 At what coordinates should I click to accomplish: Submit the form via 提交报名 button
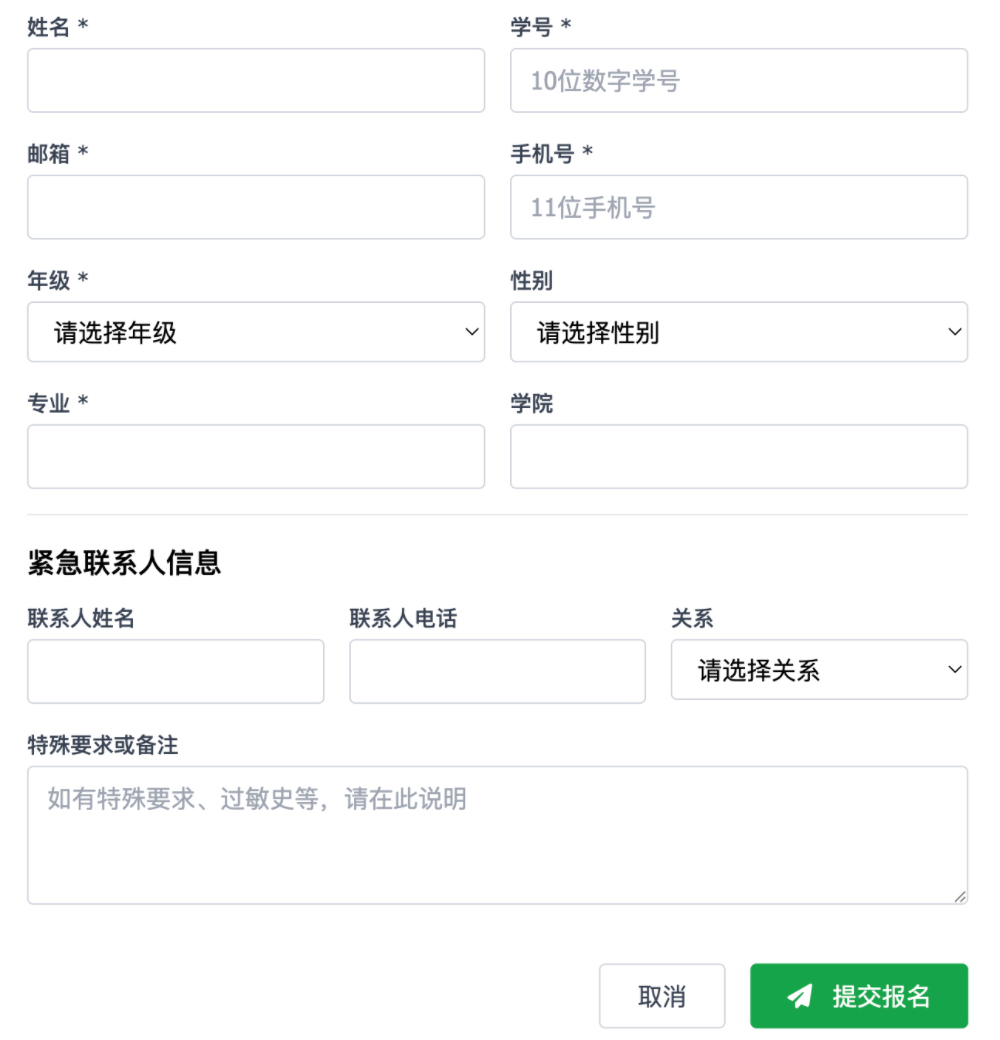pyautogui.click(x=858, y=996)
